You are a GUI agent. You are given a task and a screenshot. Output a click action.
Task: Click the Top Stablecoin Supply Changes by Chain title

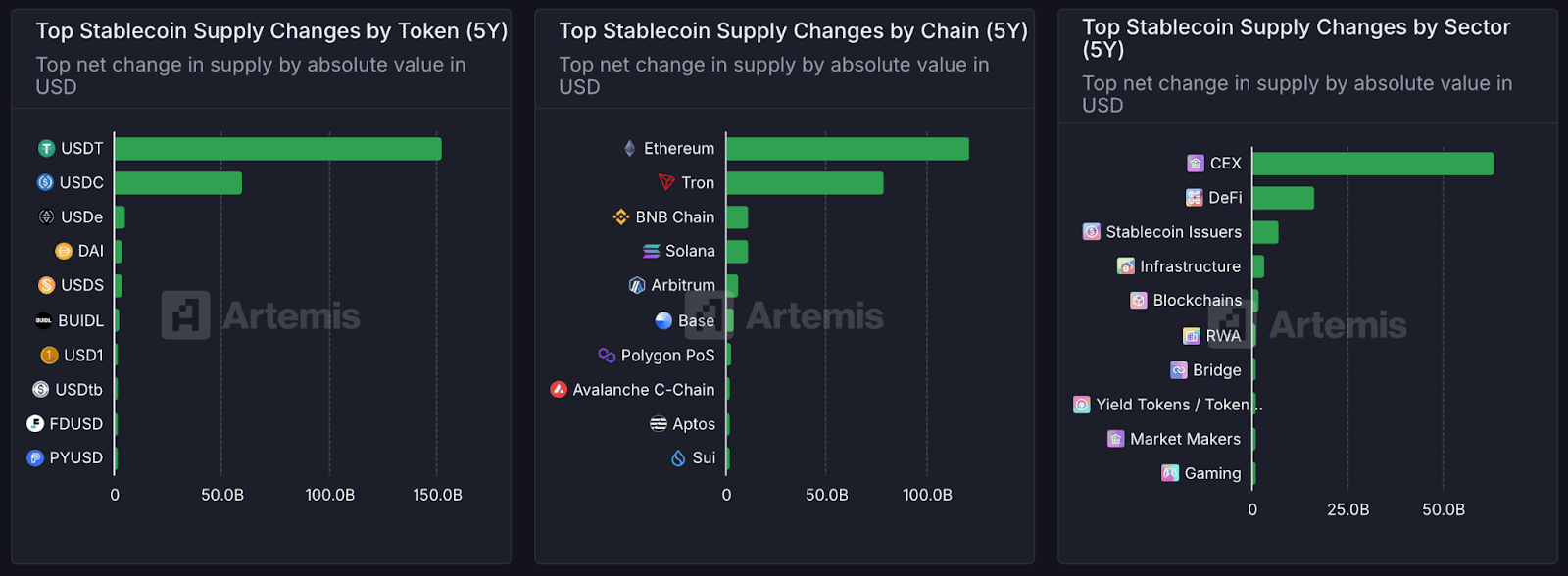pos(793,31)
